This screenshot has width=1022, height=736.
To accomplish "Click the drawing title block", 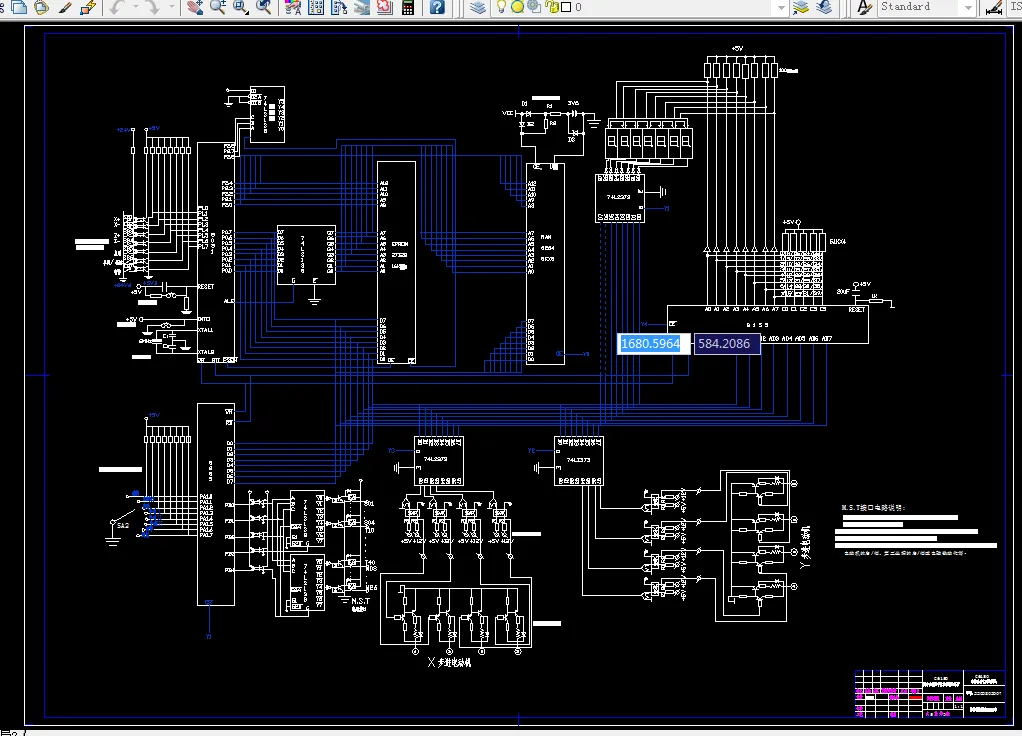I will 929,694.
